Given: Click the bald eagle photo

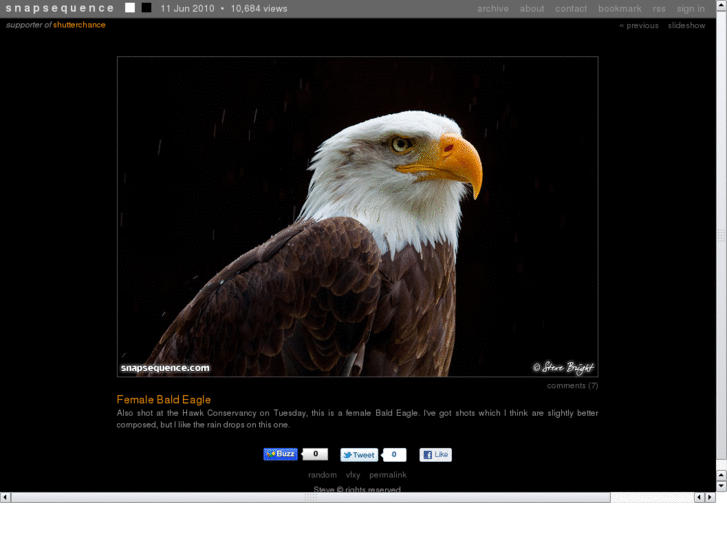Looking at the screenshot, I should [x=357, y=217].
